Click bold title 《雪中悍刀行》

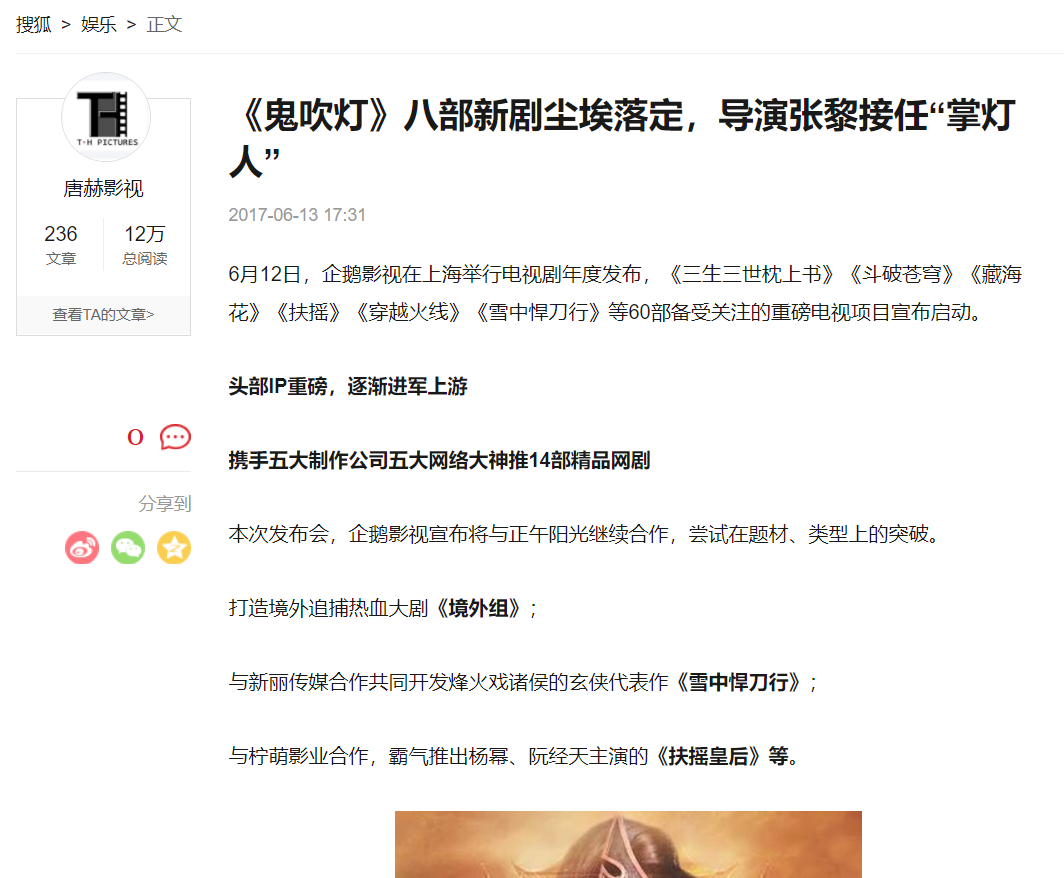(x=738, y=682)
